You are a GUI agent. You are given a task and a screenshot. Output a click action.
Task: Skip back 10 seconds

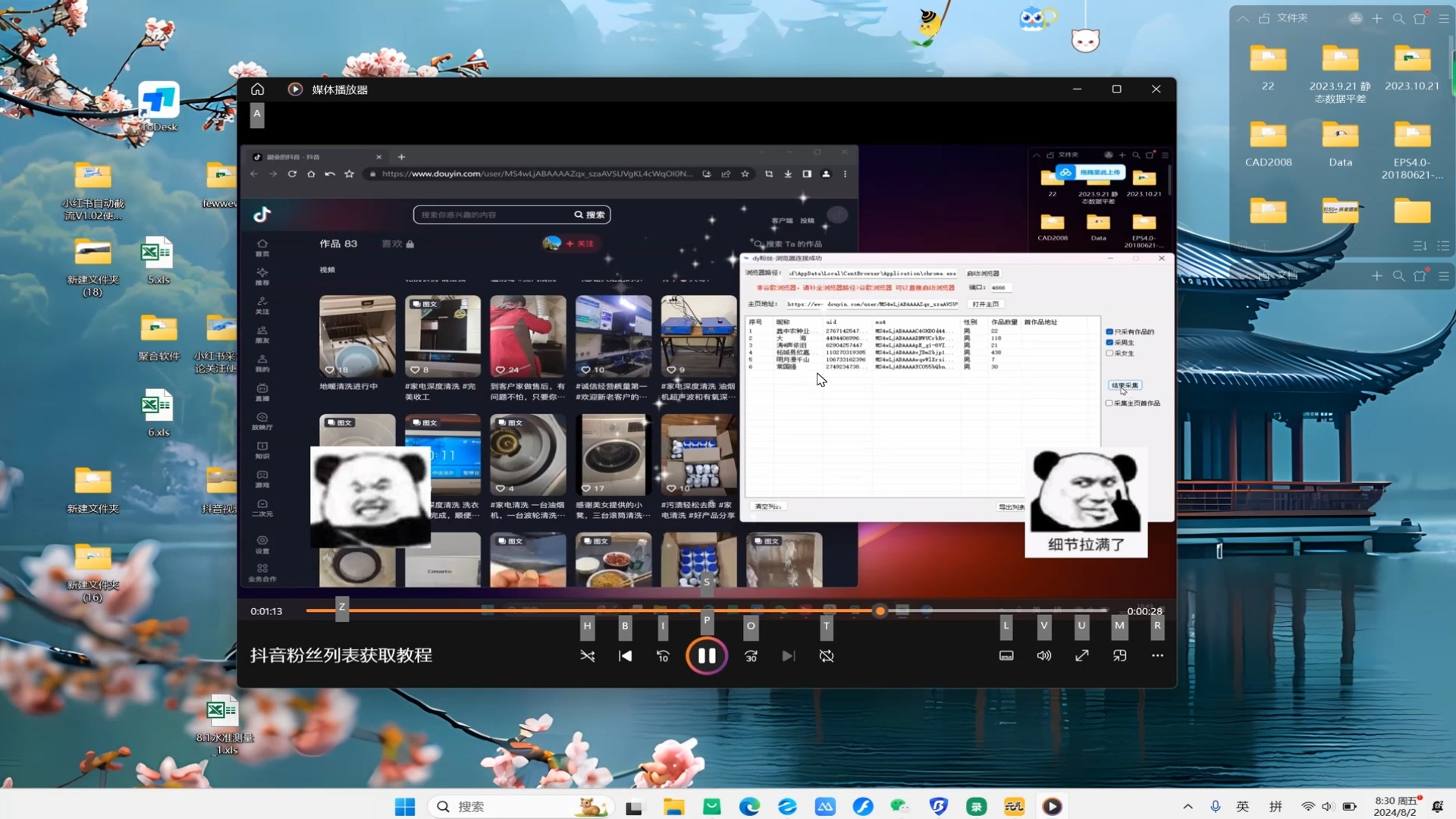[663, 656]
